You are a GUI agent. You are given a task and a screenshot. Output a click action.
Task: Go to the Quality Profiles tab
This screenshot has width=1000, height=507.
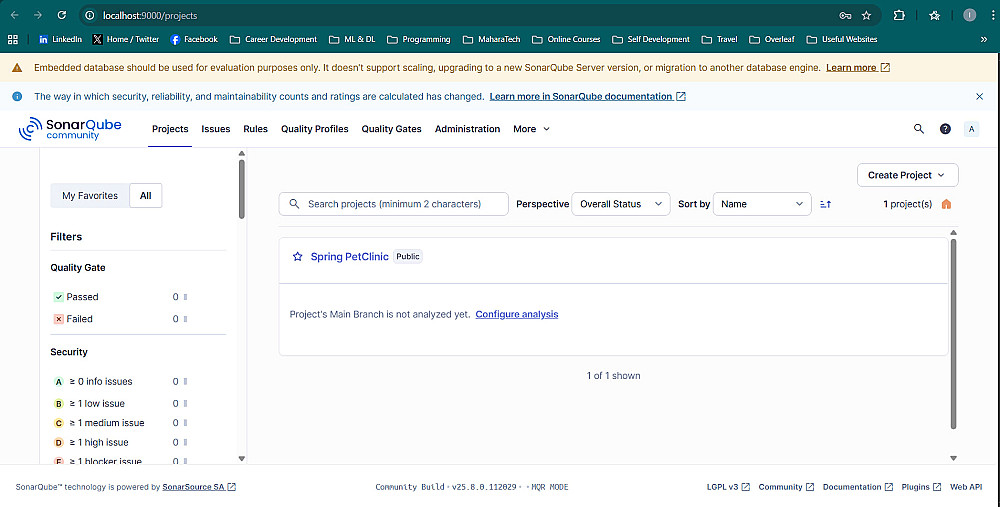[x=315, y=129]
